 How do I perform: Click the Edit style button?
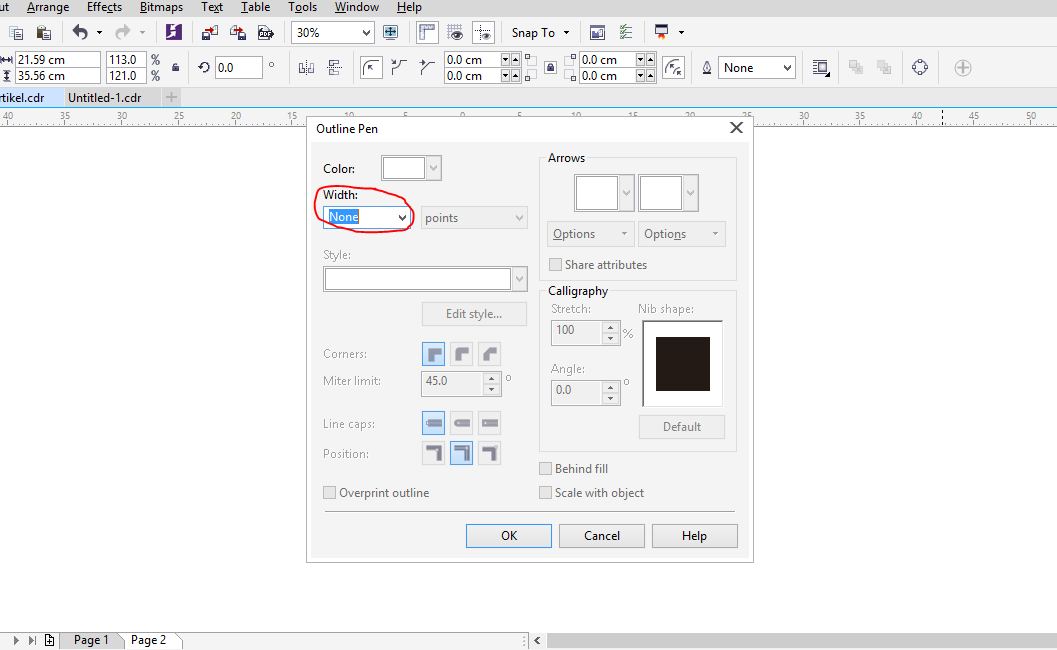473,313
